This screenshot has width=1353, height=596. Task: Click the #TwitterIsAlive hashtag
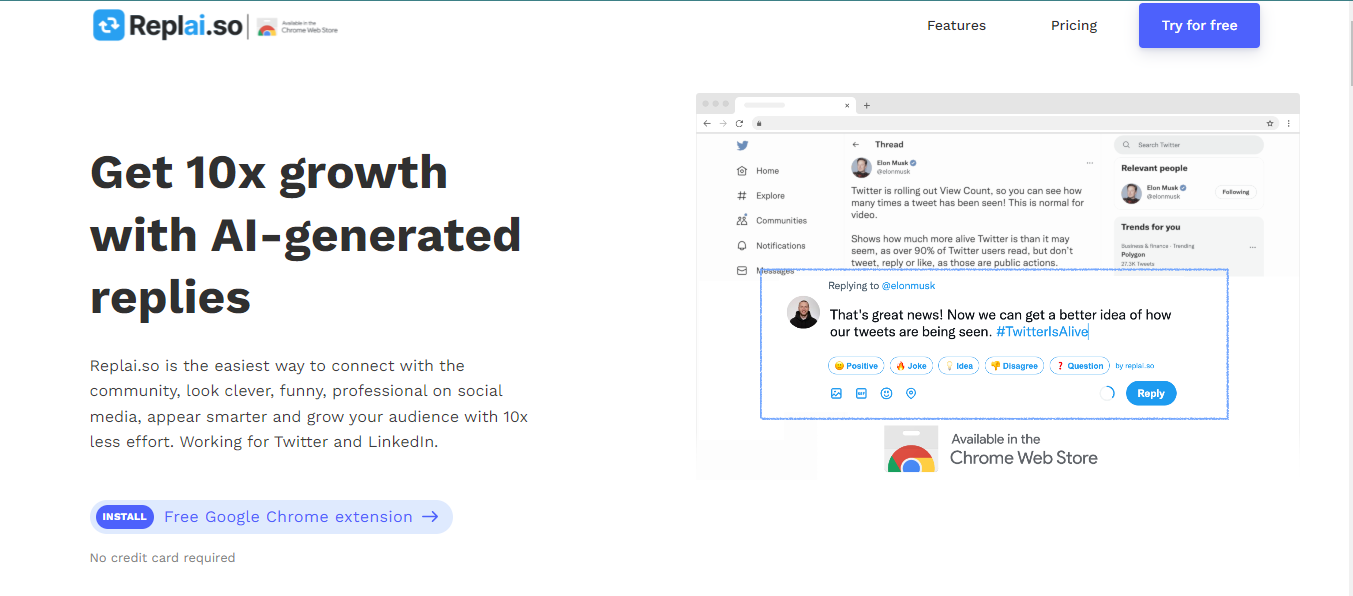click(1042, 332)
